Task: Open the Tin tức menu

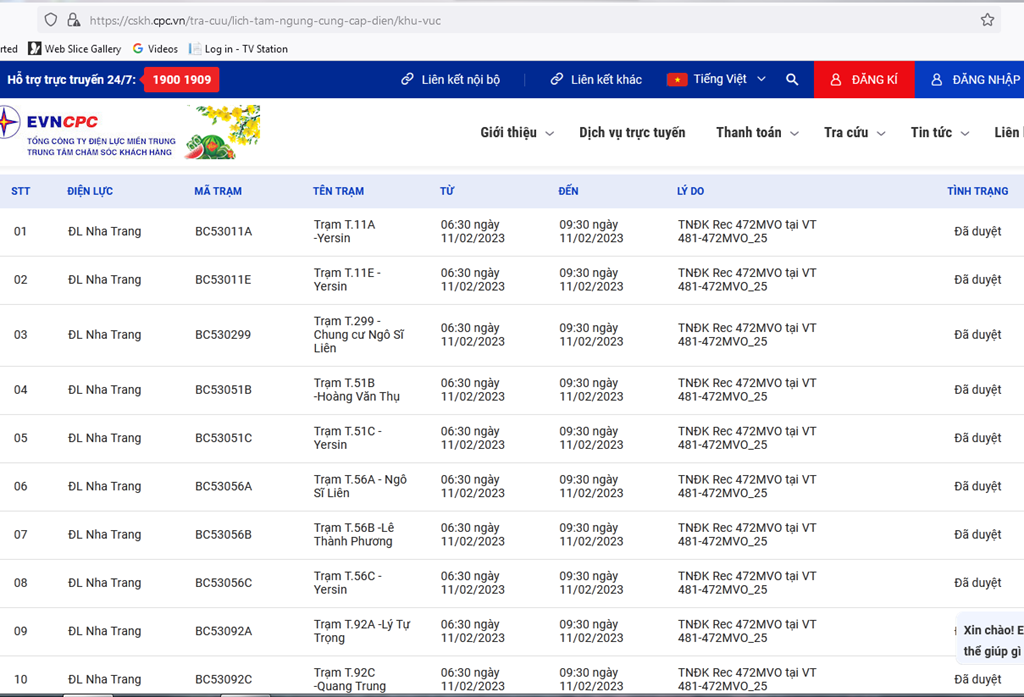Action: [940, 133]
